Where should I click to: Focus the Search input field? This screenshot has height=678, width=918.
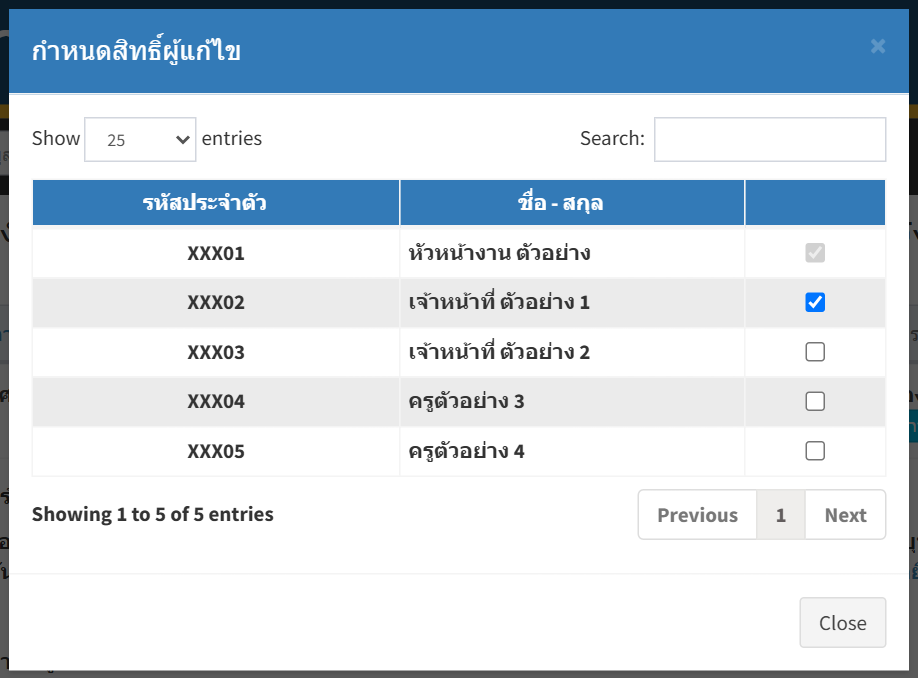(770, 139)
